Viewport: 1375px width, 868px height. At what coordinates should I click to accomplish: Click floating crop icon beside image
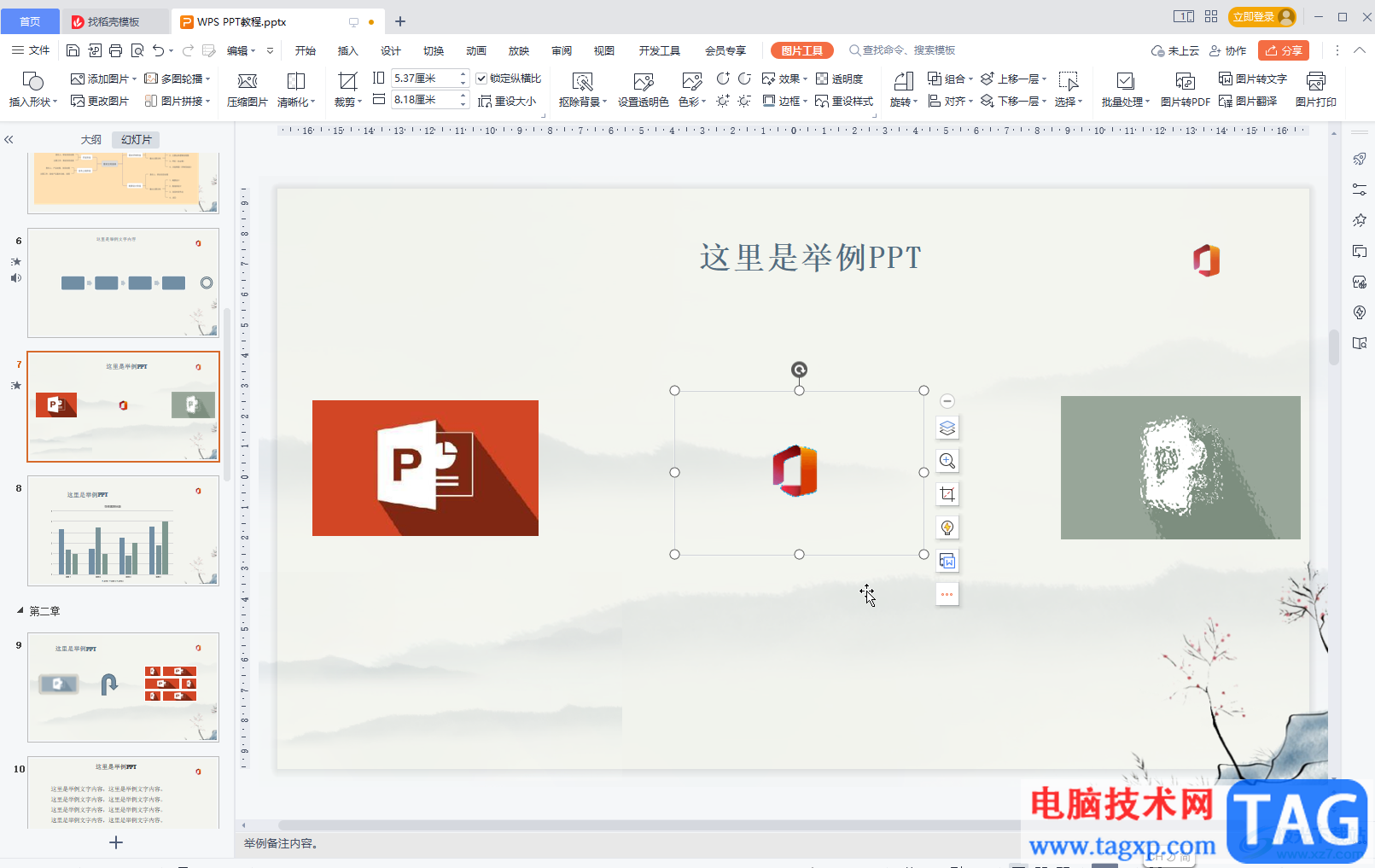click(947, 494)
